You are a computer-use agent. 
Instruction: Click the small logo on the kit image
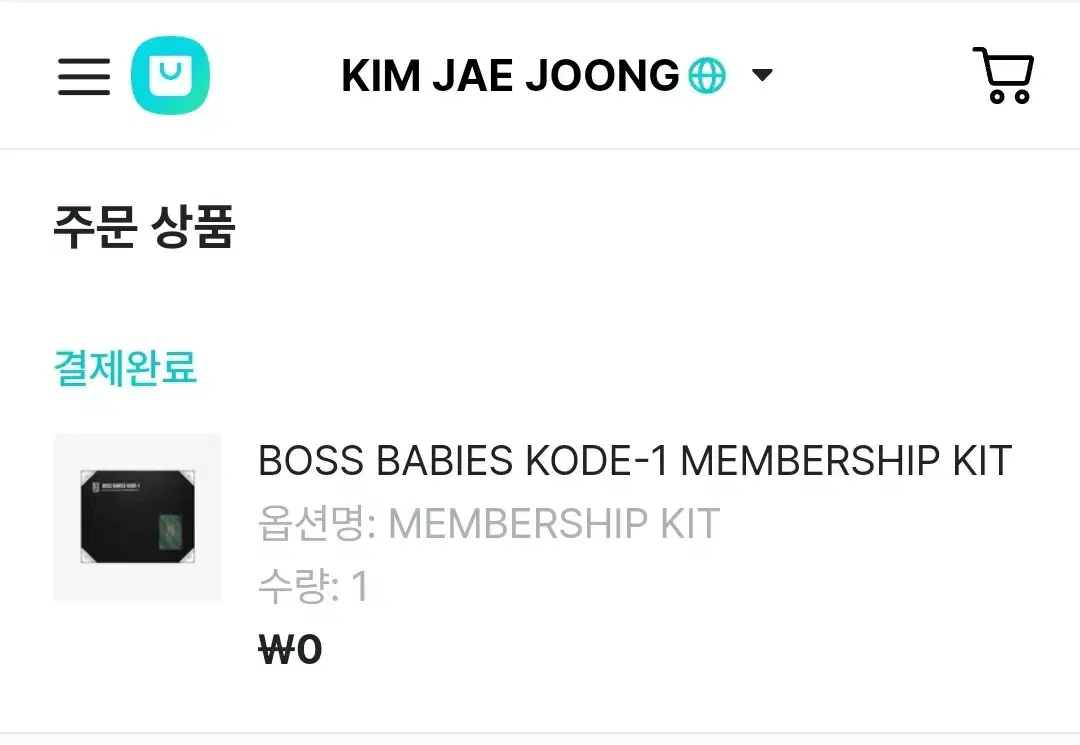(96, 487)
